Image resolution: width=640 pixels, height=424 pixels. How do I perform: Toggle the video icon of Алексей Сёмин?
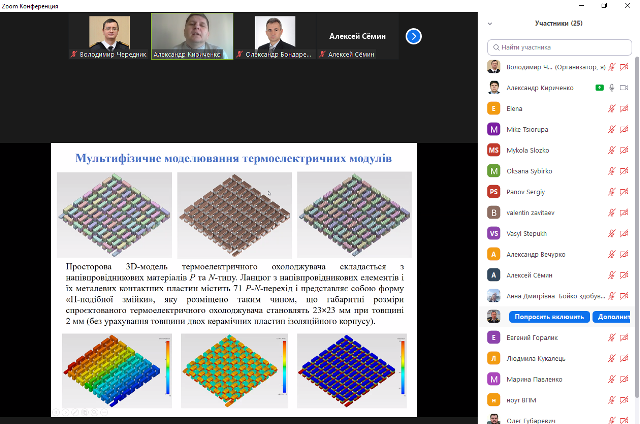click(x=625, y=275)
